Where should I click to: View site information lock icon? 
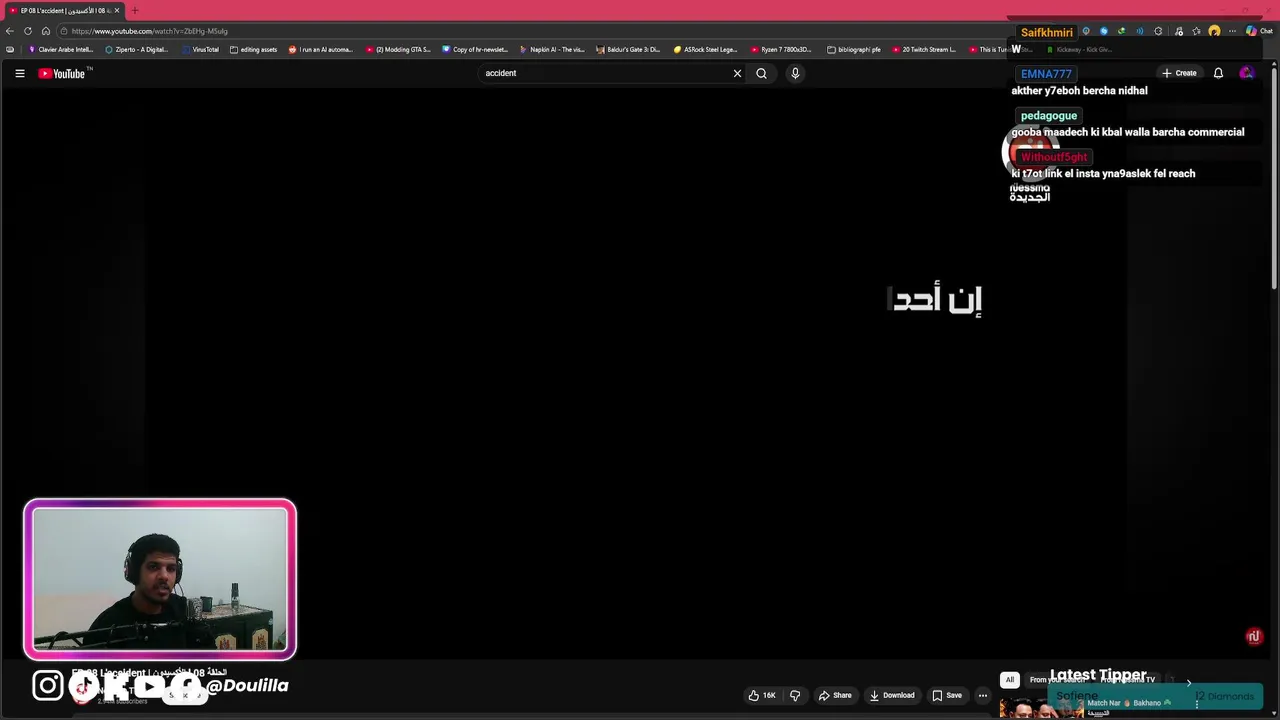pos(64,31)
